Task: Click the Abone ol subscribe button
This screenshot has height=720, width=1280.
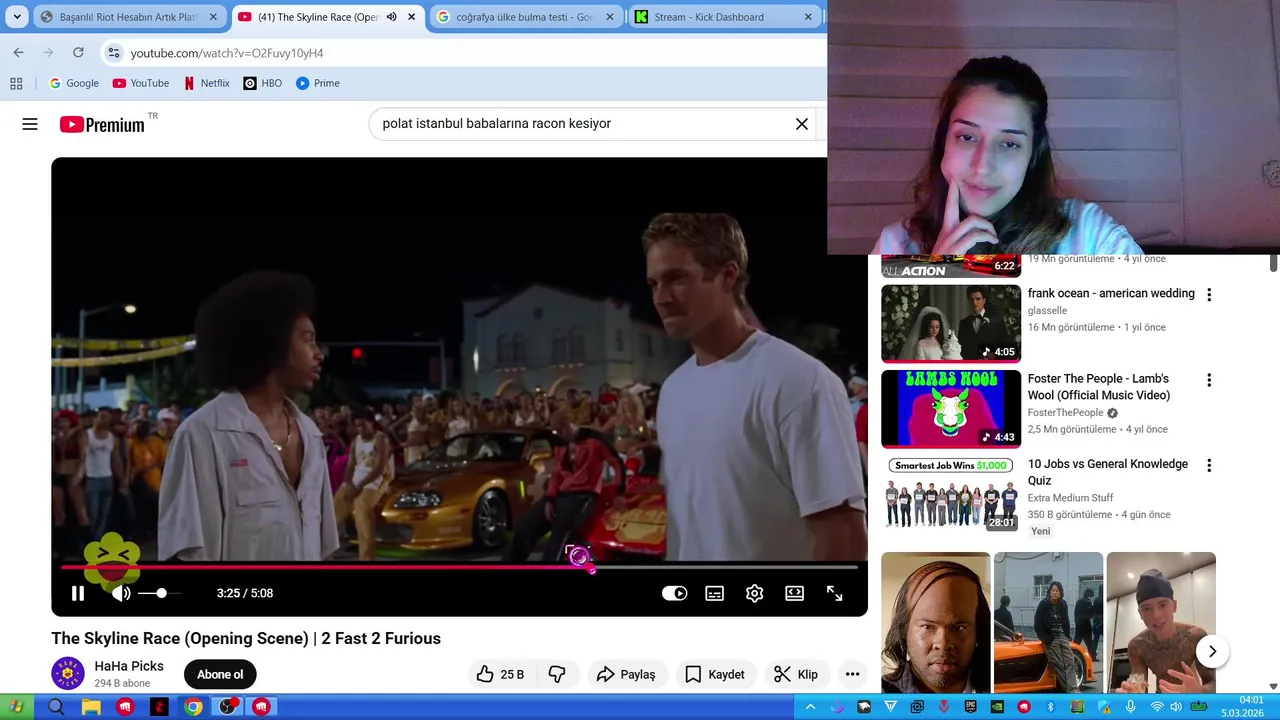Action: [220, 674]
